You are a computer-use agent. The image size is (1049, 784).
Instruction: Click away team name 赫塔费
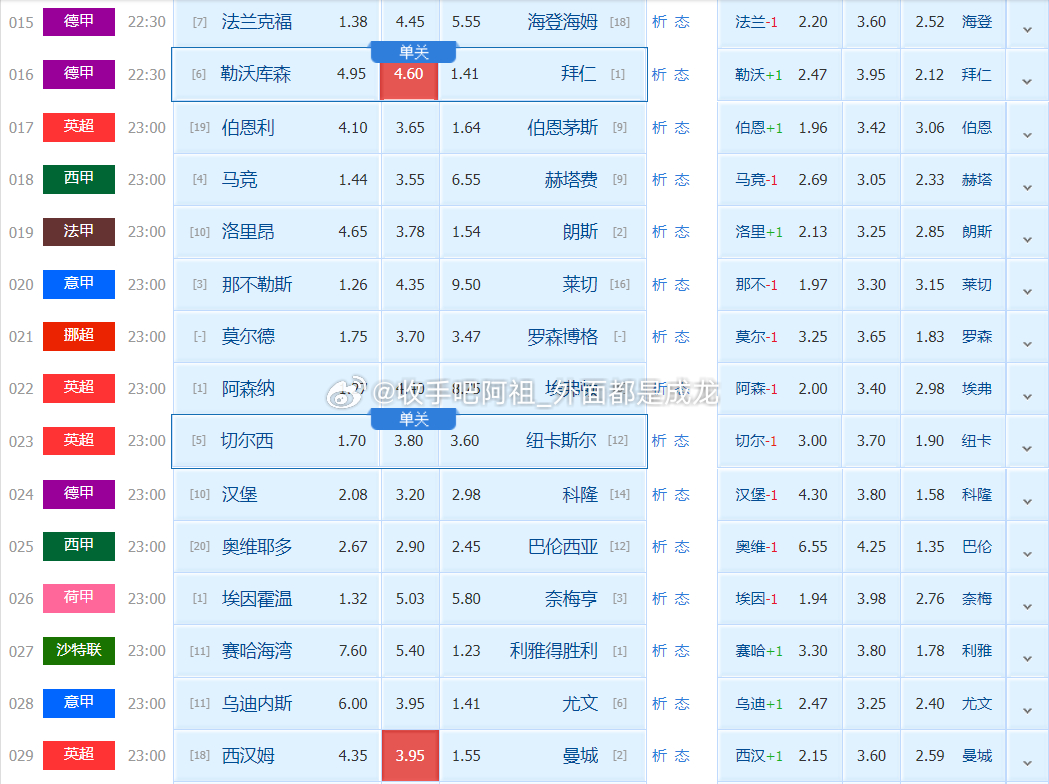(x=571, y=179)
